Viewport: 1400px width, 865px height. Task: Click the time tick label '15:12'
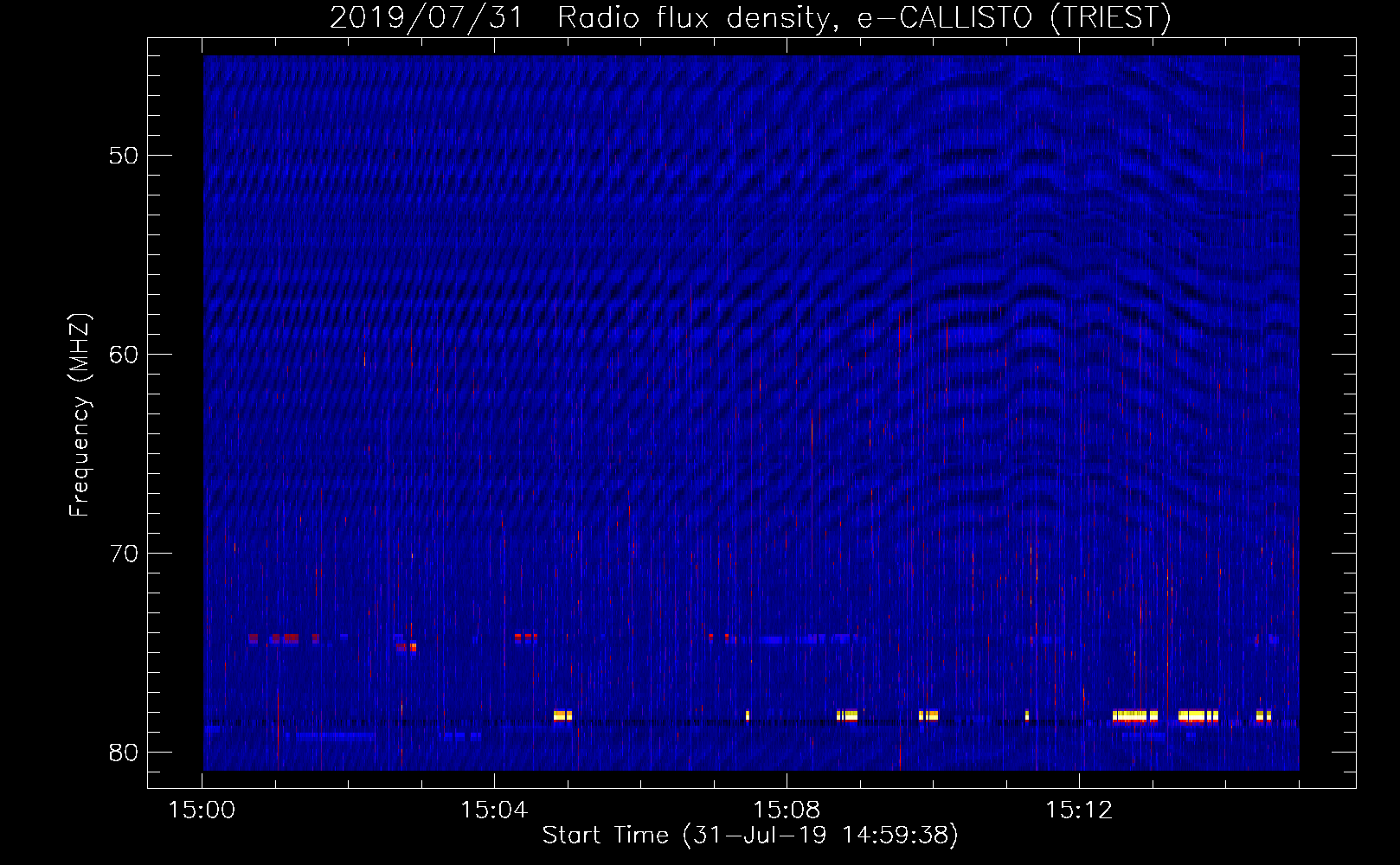[x=1078, y=810]
